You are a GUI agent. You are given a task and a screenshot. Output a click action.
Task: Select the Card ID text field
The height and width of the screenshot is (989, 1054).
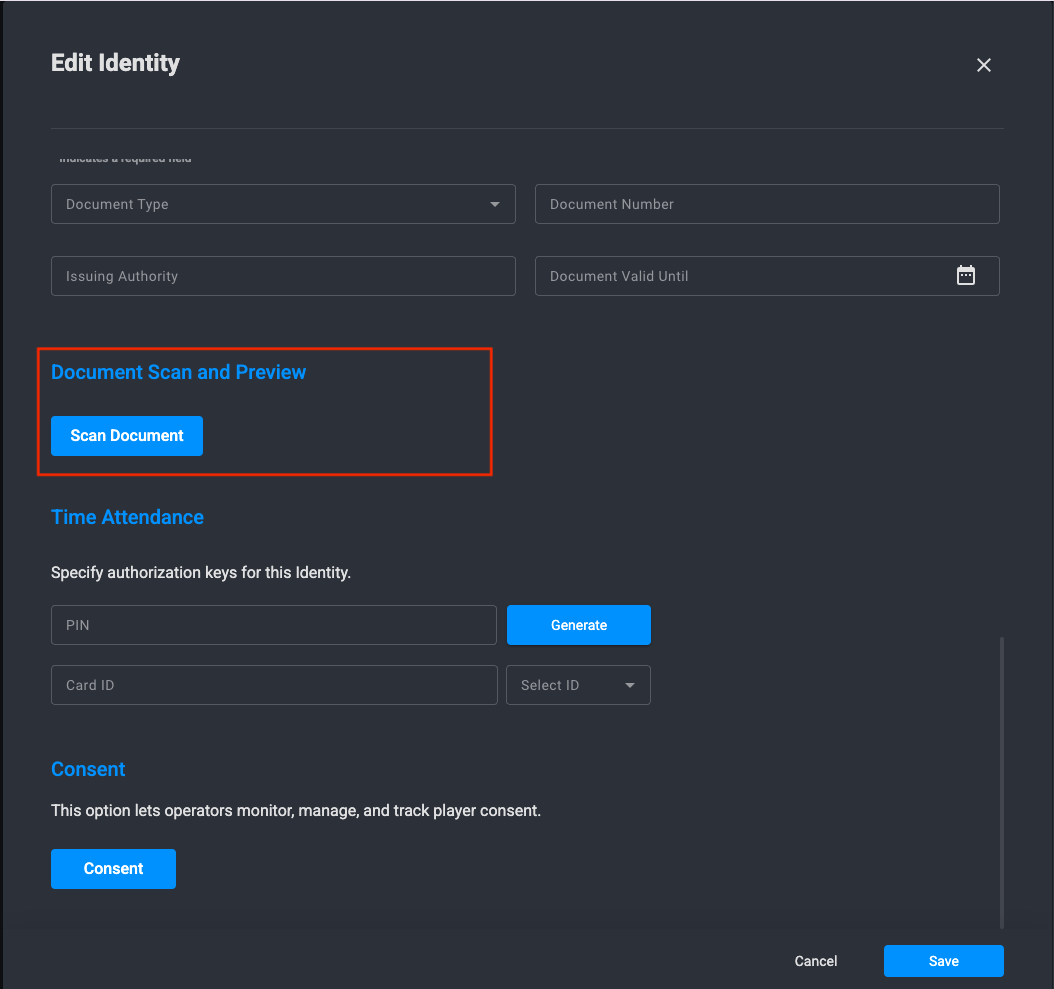point(274,685)
